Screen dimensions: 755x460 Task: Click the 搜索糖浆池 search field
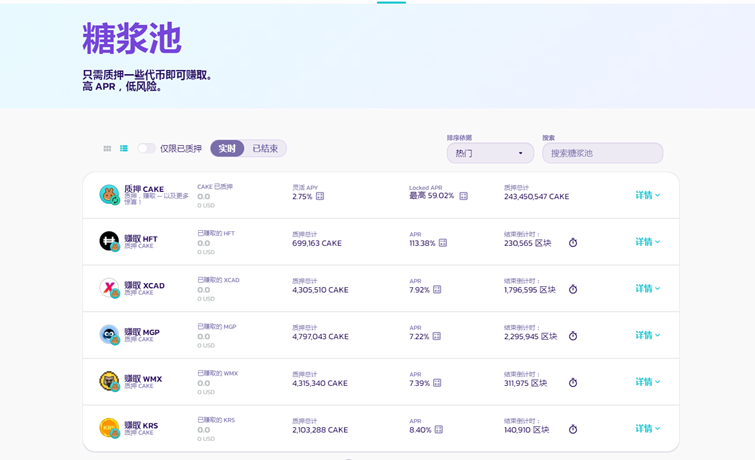[602, 153]
